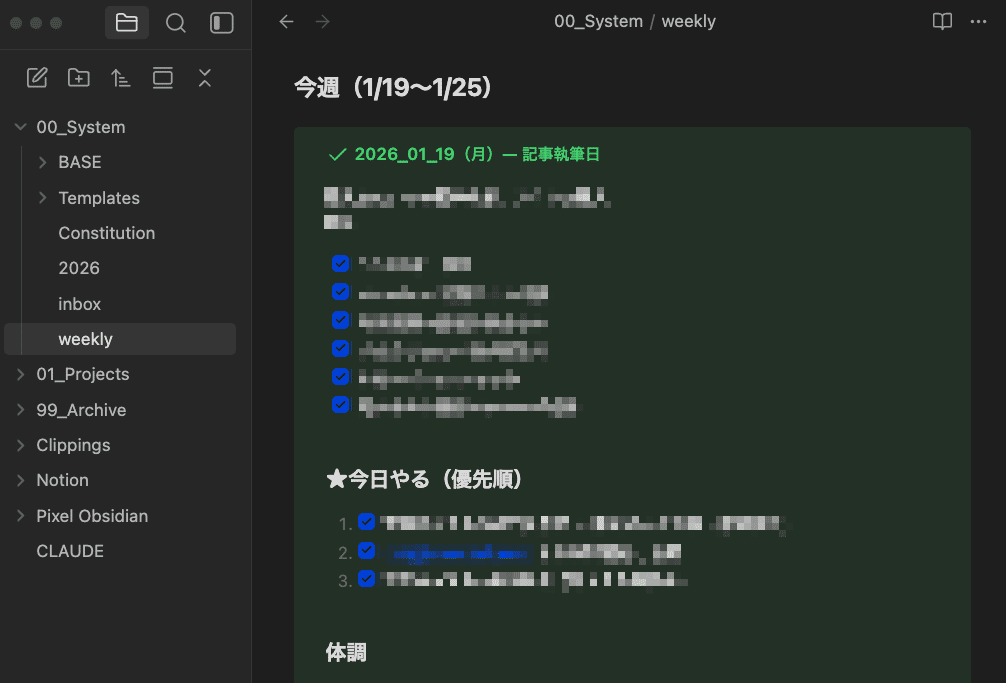Open the file explorer folder icon
1006x683 pixels.
[x=127, y=23]
